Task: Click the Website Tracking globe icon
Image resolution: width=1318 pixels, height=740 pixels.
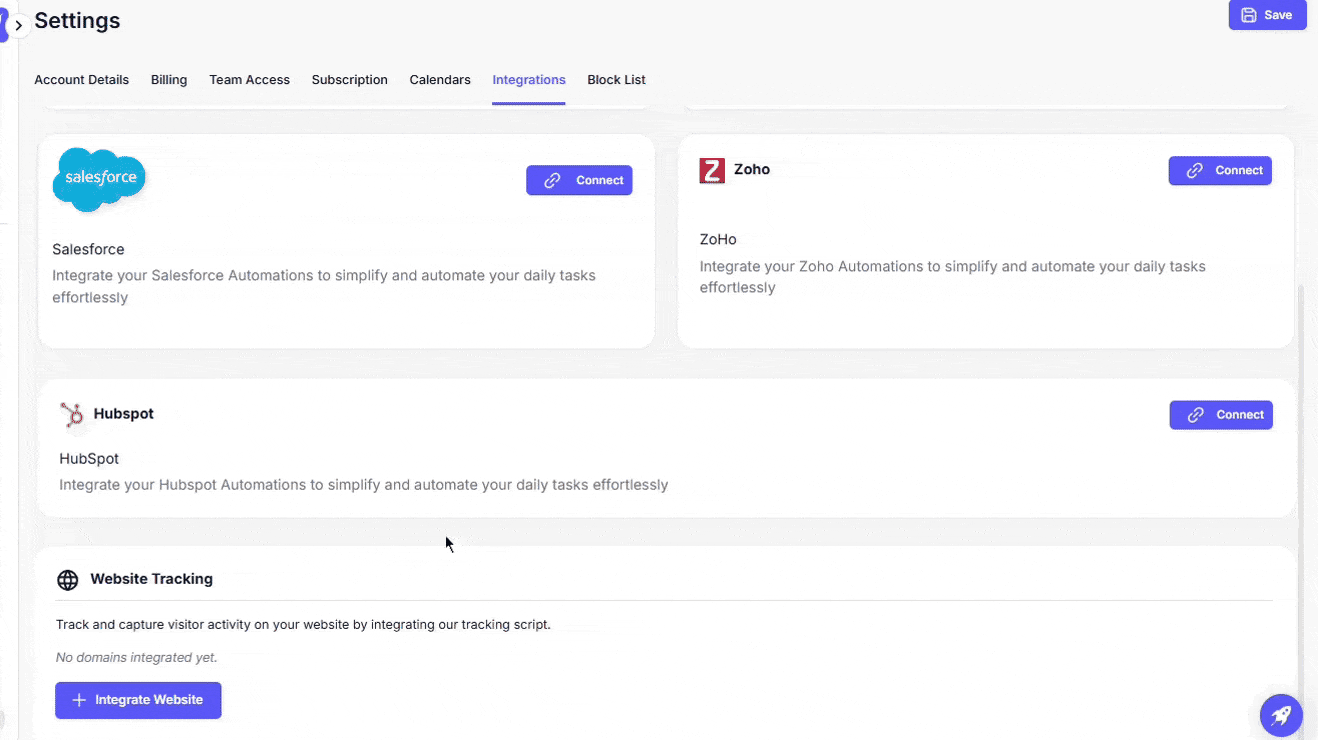Action: pos(68,580)
